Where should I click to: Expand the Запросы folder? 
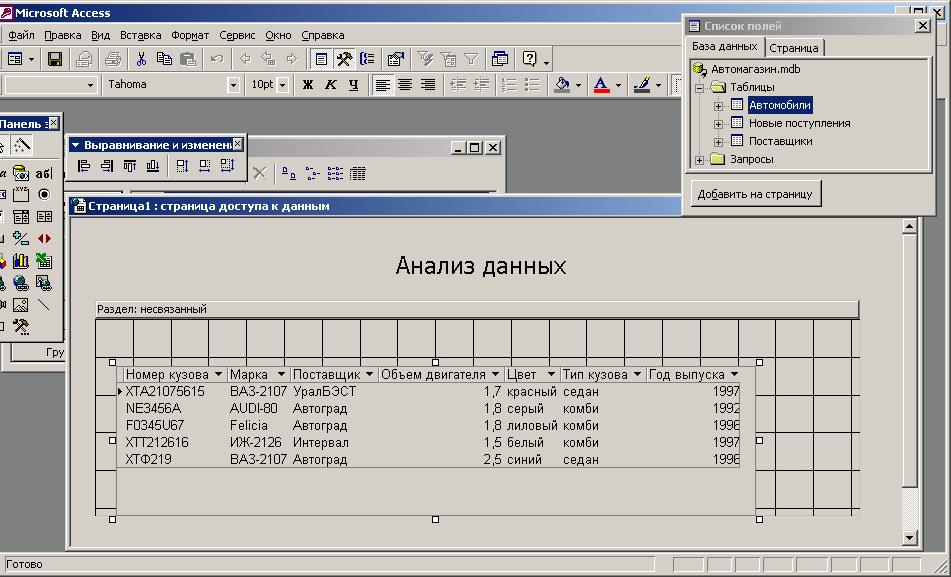pos(699,160)
